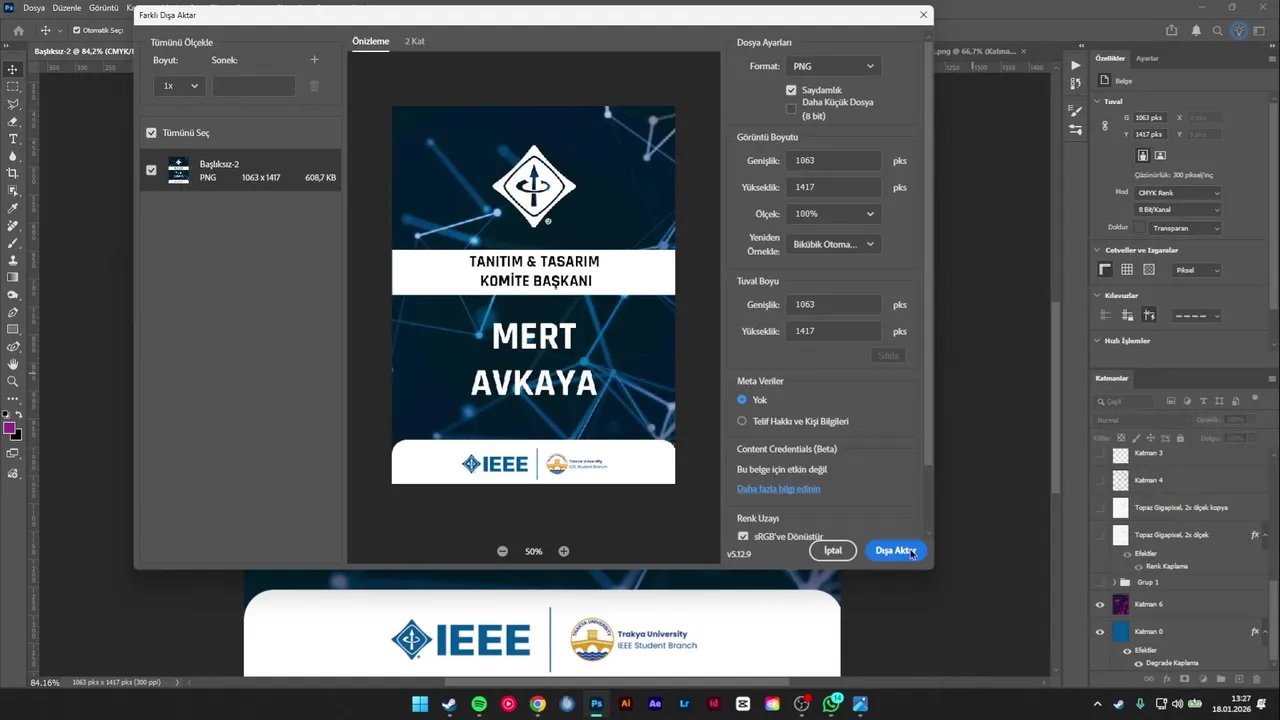Click the Sonek suffix input field
The height and width of the screenshot is (720, 1280).
click(x=253, y=86)
